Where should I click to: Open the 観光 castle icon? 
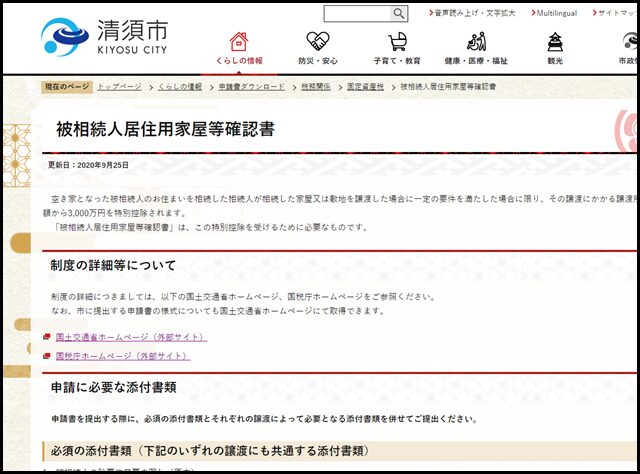coord(555,41)
